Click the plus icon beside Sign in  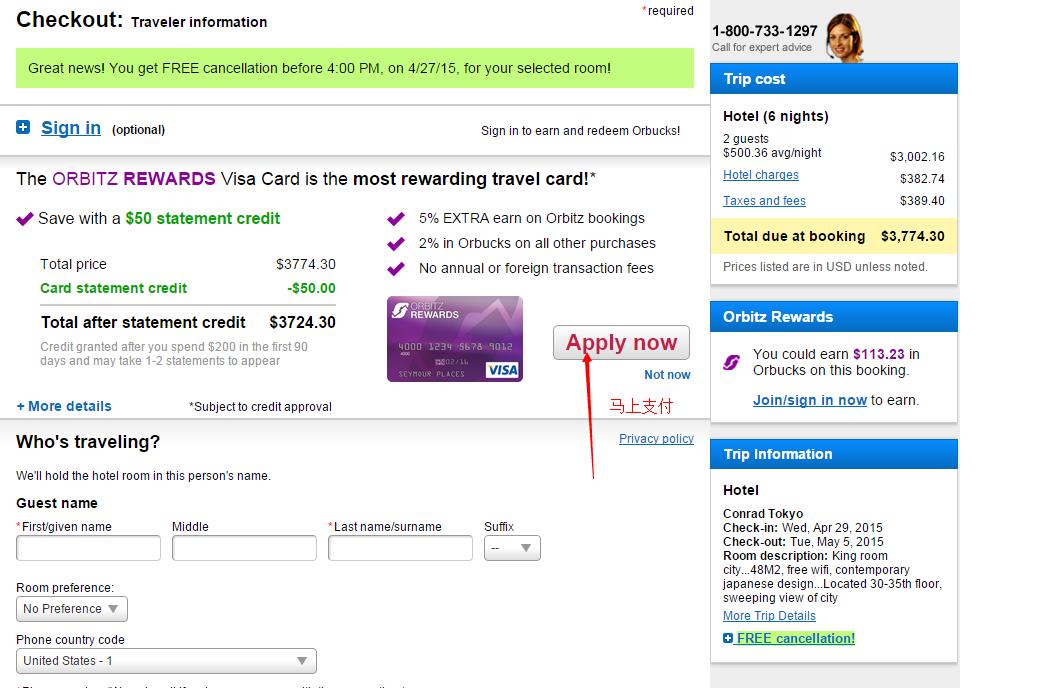pyautogui.click(x=23, y=127)
